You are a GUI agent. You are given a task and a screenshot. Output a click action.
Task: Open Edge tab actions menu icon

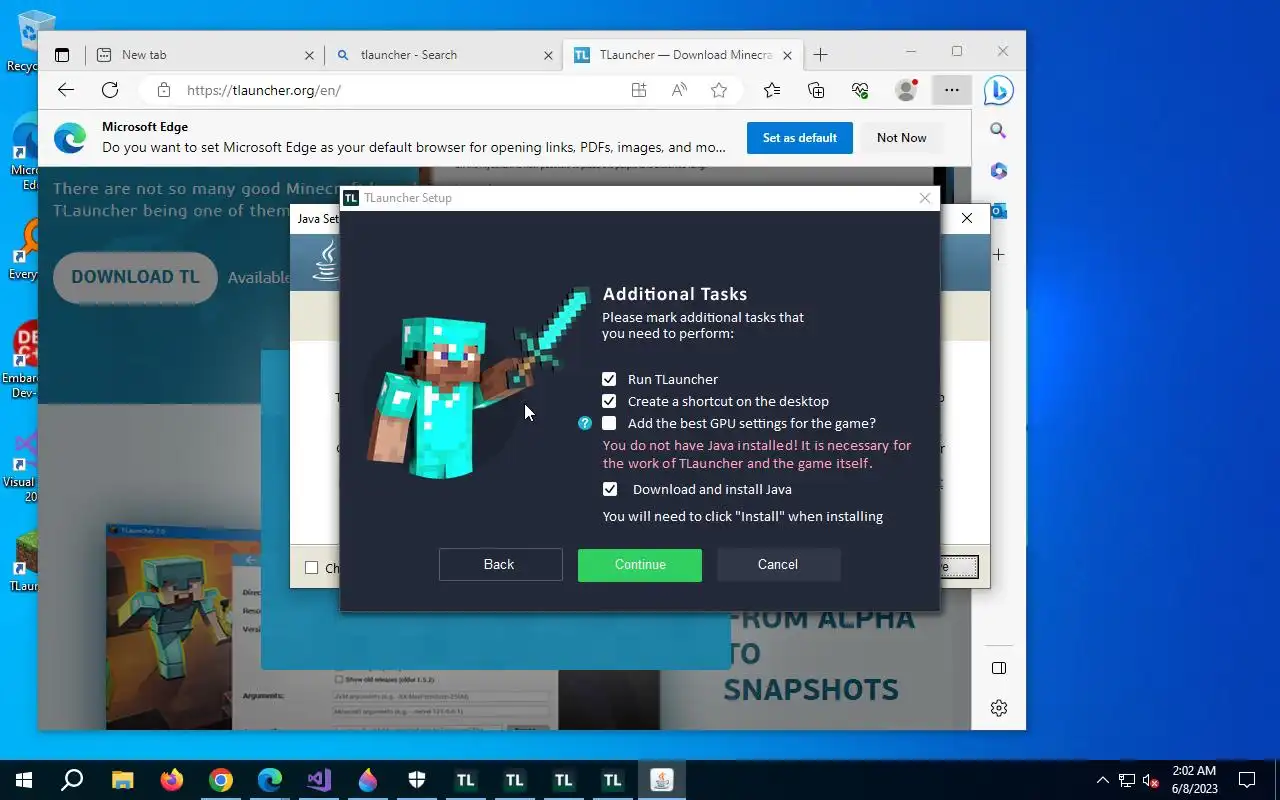pyautogui.click(x=62, y=55)
